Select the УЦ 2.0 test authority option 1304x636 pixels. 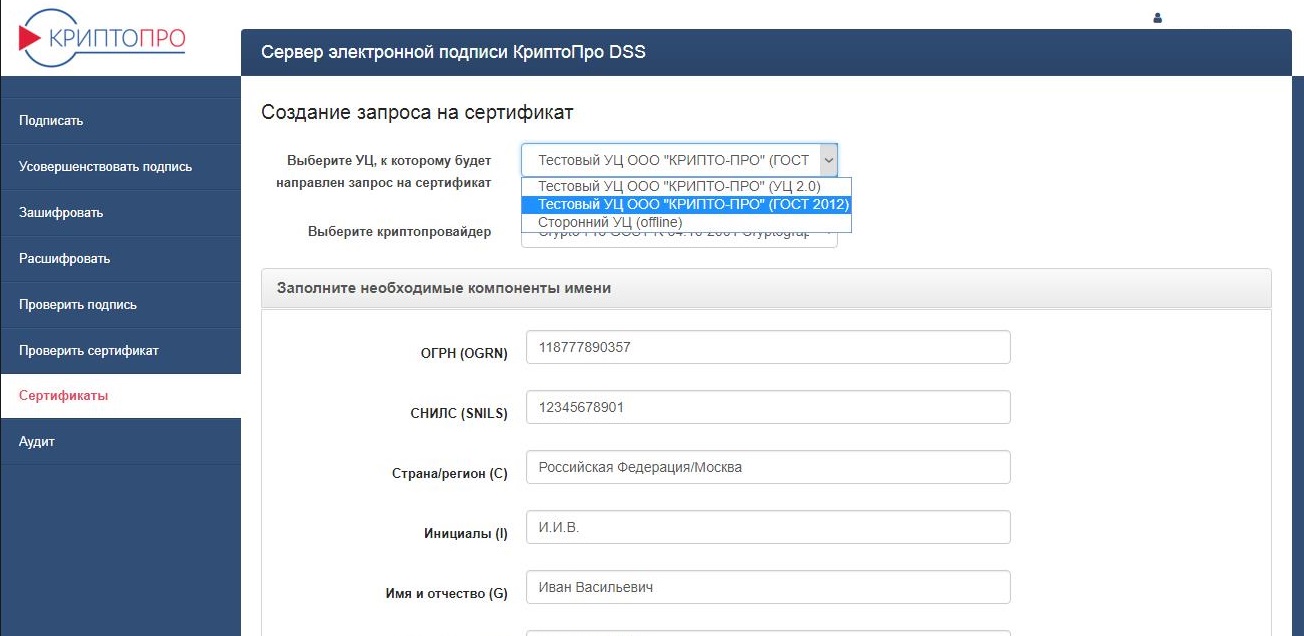(679, 186)
